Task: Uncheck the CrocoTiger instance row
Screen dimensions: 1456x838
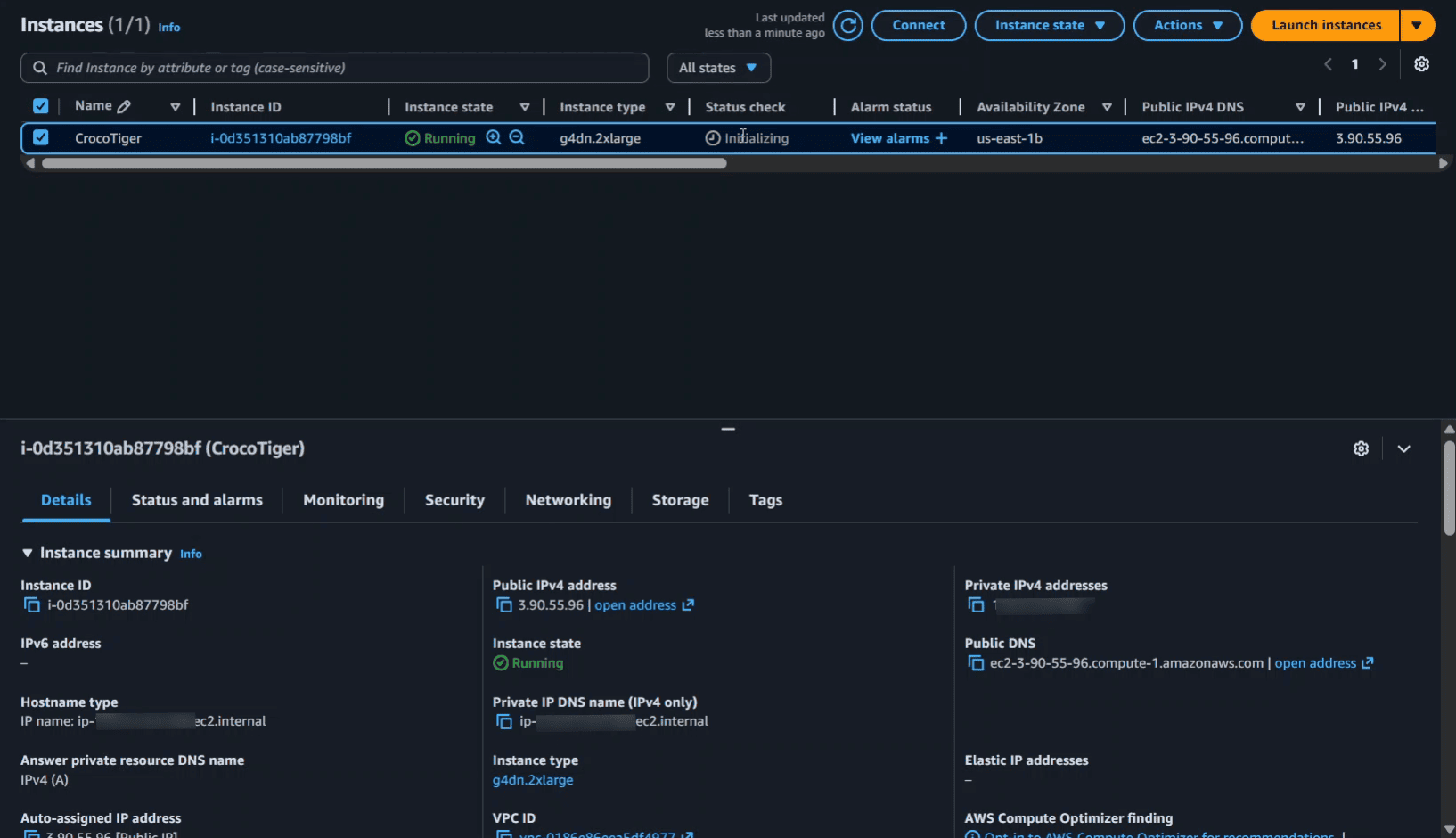Action: 41,138
